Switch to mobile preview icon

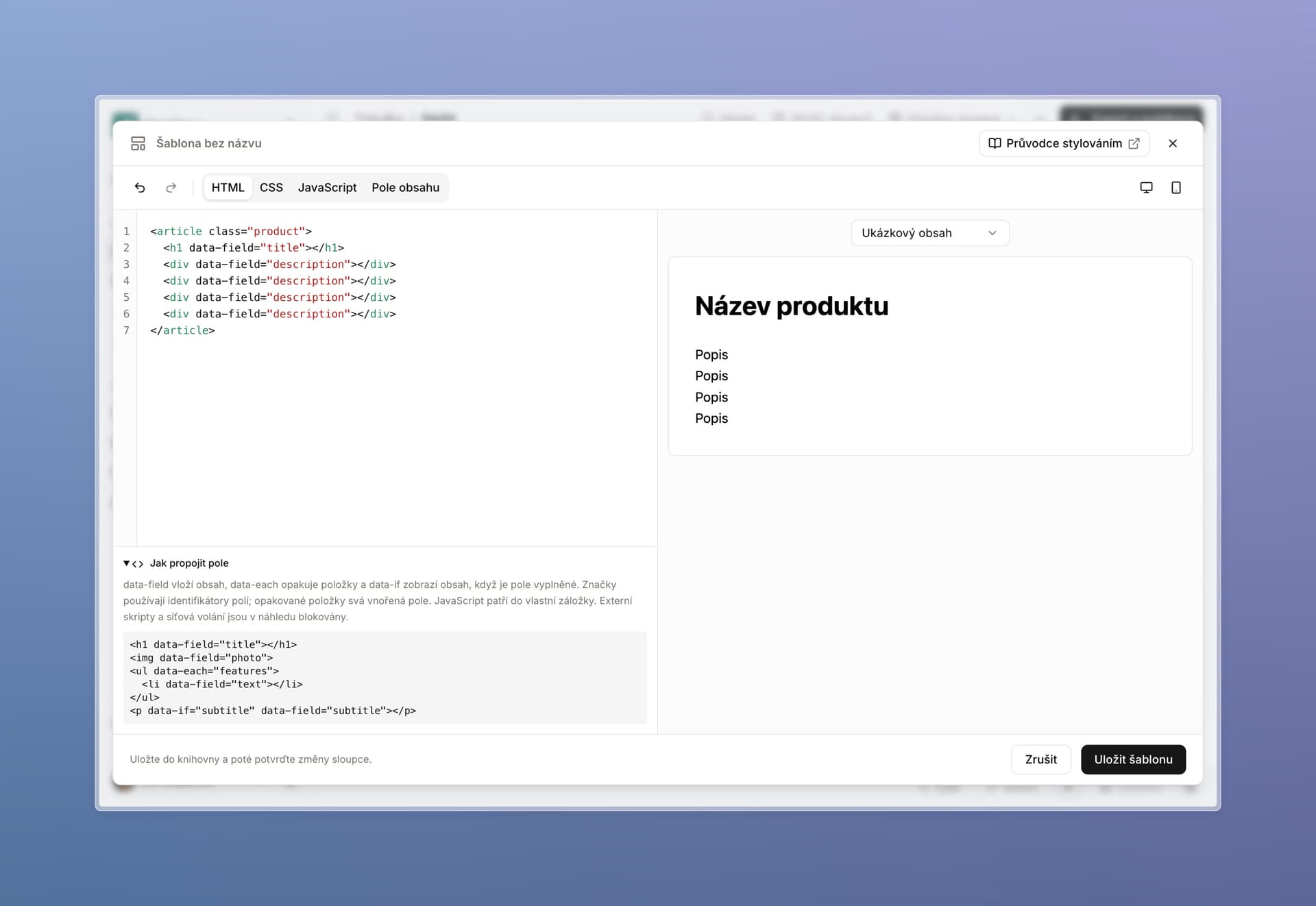point(1176,188)
